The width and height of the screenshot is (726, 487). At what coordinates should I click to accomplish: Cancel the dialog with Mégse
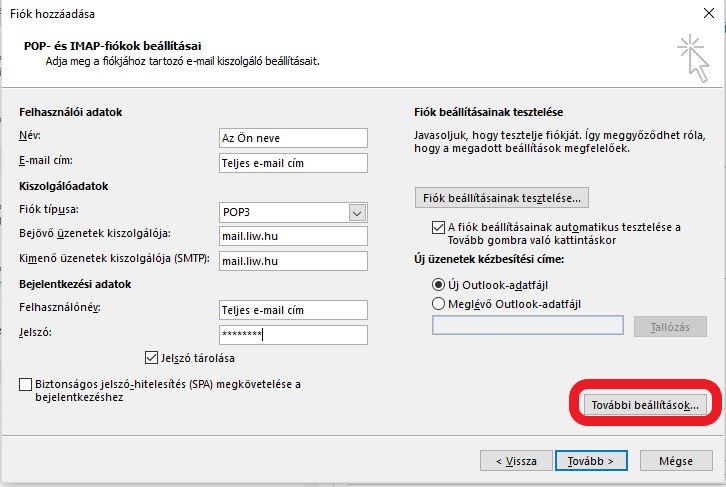click(676, 460)
